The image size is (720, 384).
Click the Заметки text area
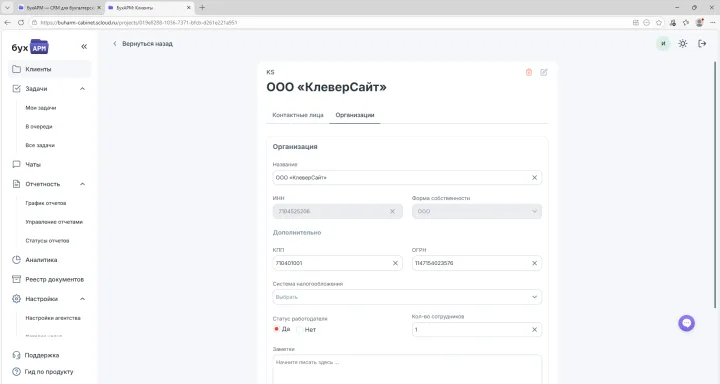[x=407, y=369]
